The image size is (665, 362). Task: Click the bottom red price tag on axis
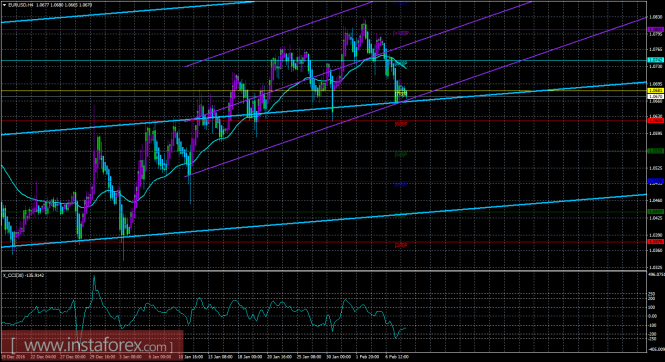(656, 242)
